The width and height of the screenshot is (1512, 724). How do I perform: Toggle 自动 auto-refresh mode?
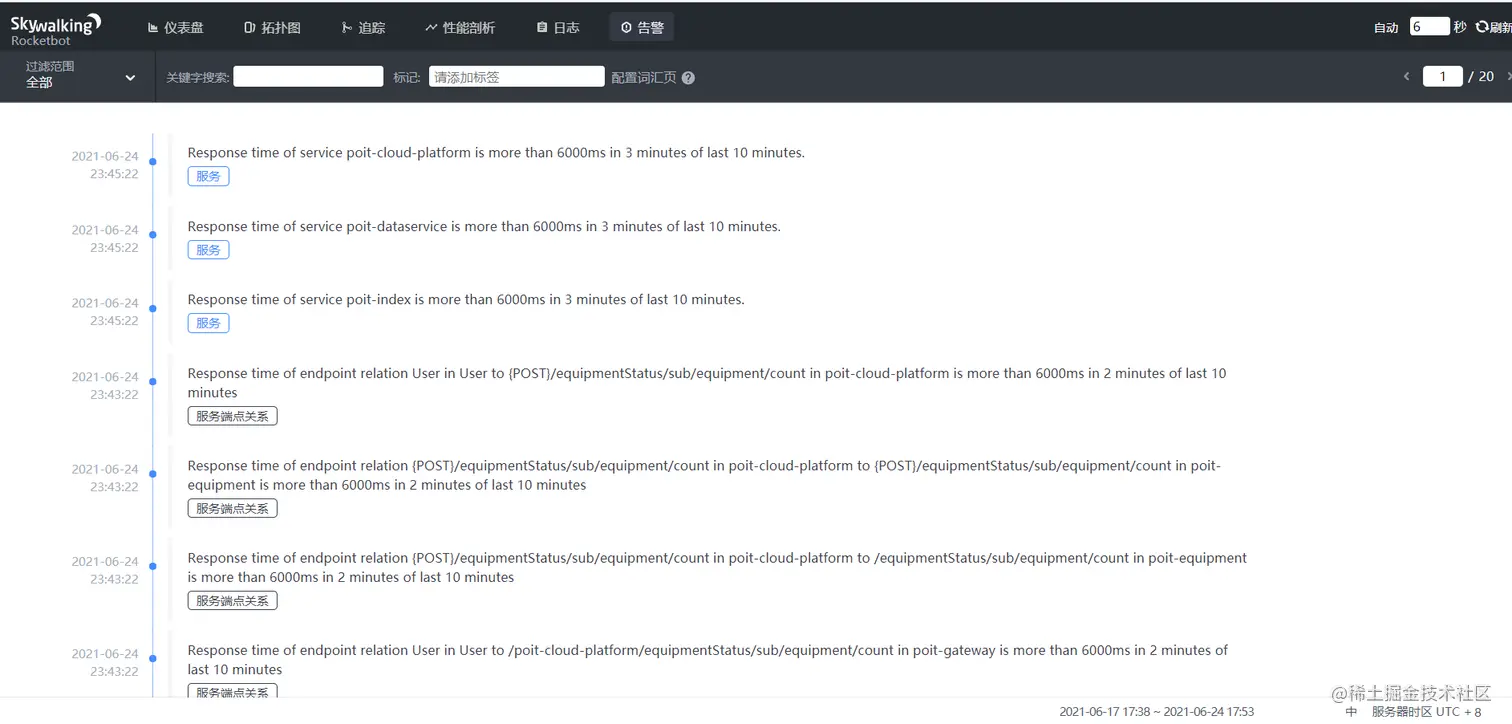pos(1384,27)
